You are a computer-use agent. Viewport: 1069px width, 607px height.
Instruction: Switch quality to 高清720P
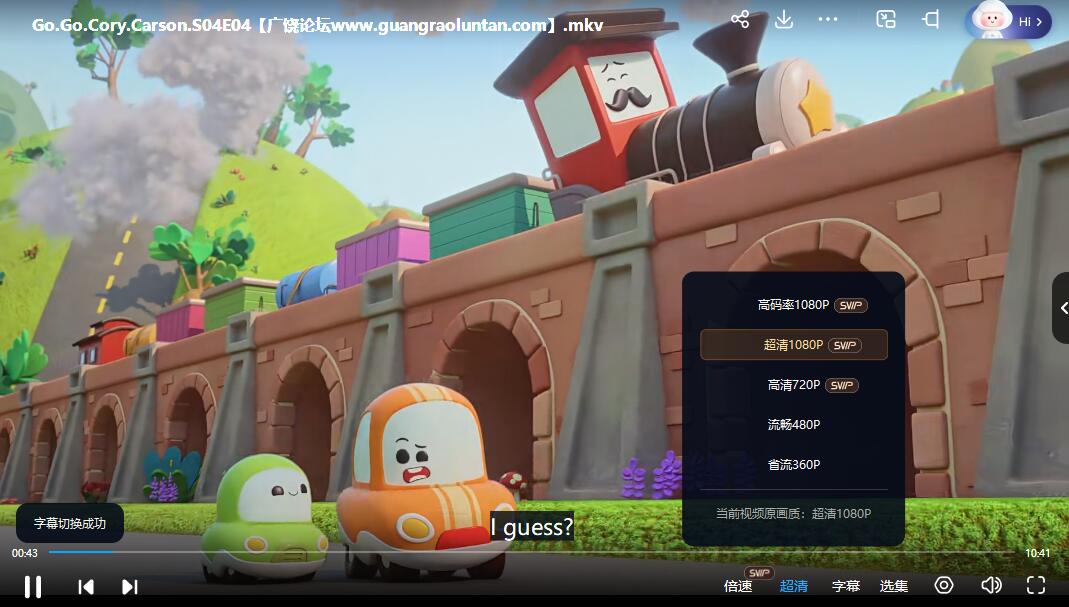click(794, 385)
